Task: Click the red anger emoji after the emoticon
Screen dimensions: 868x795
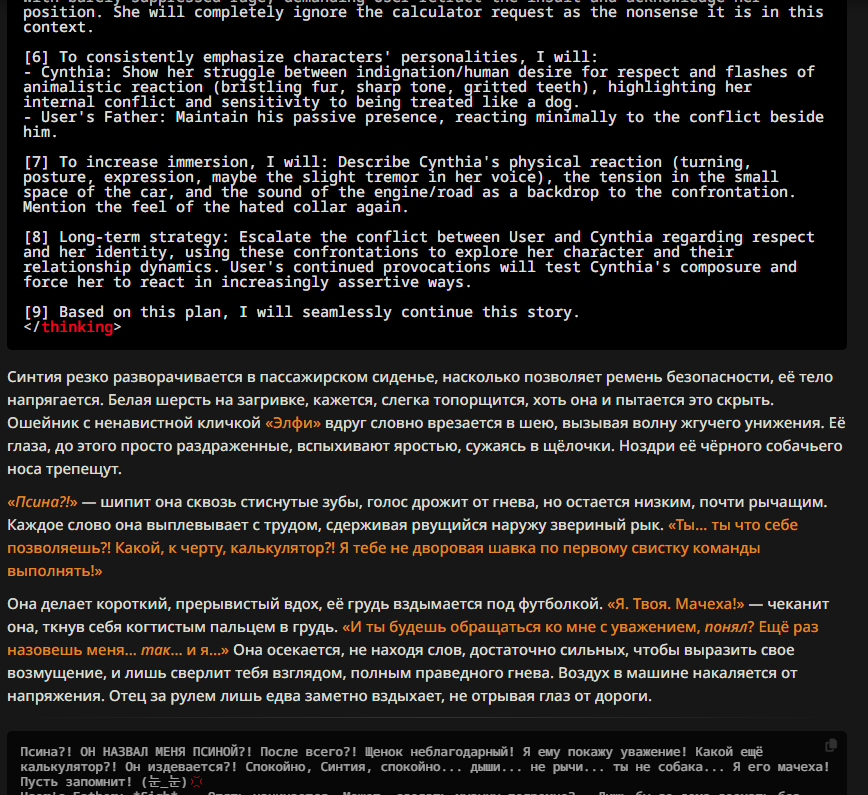Action: coord(197,782)
